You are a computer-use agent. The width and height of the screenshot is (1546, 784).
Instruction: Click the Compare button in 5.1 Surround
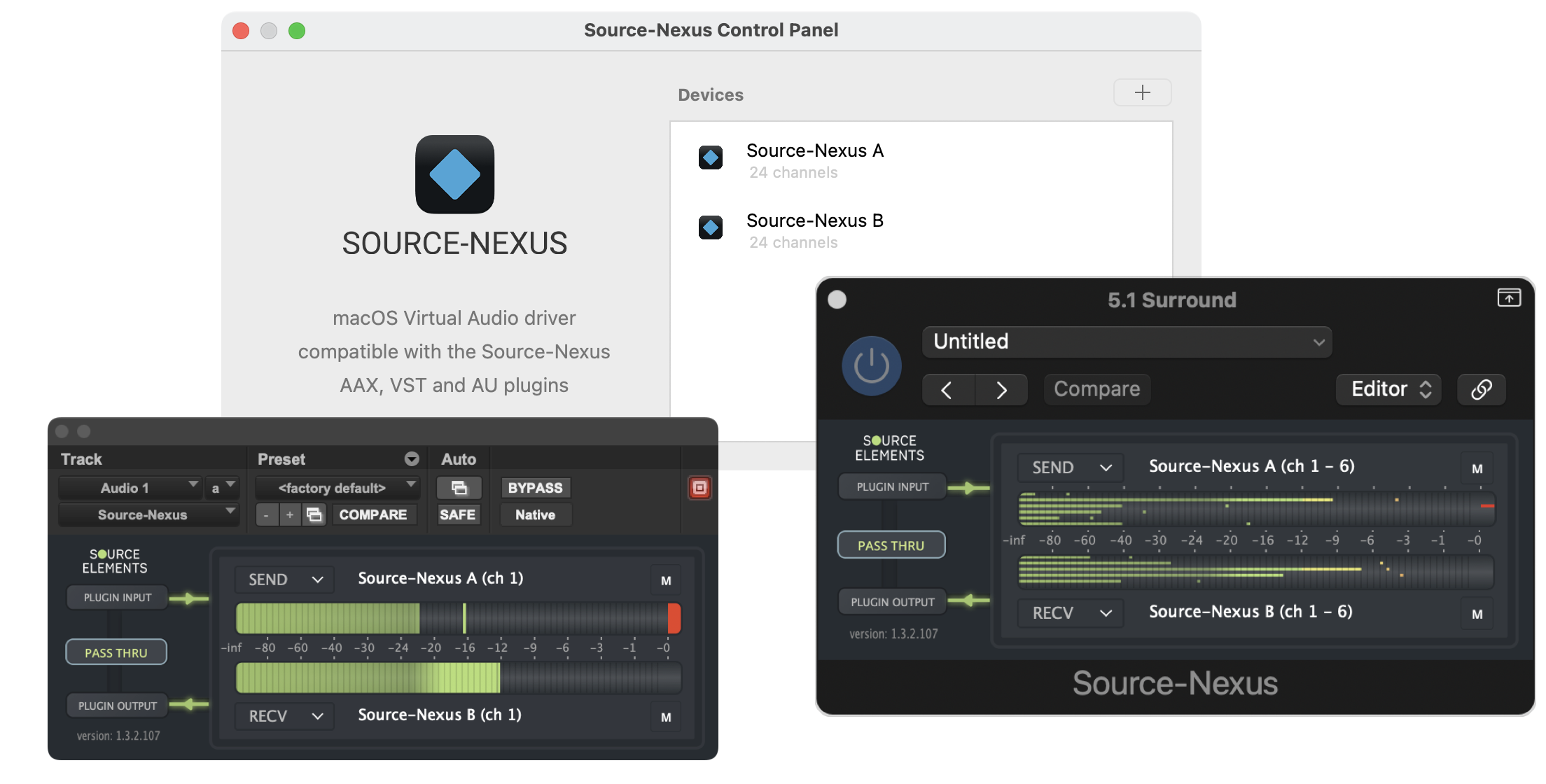point(1097,389)
